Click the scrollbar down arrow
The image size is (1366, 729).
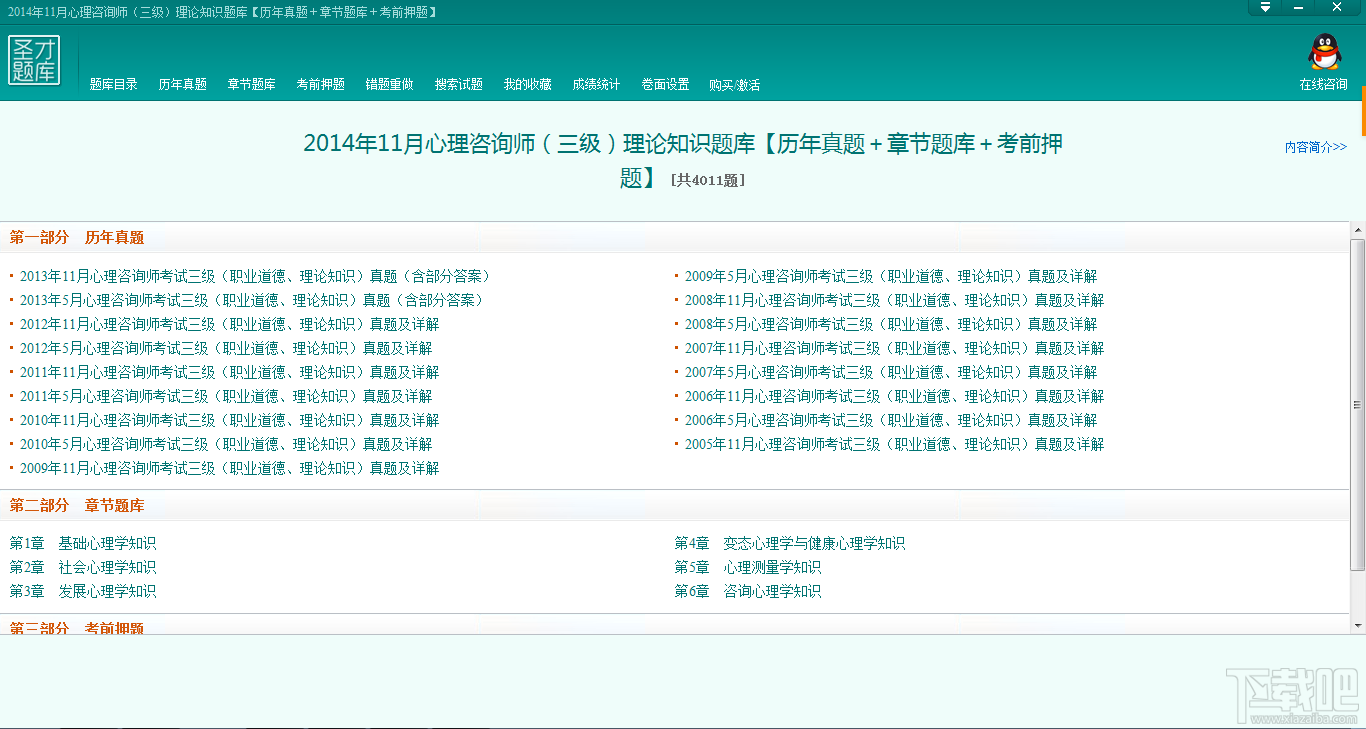click(x=1357, y=626)
